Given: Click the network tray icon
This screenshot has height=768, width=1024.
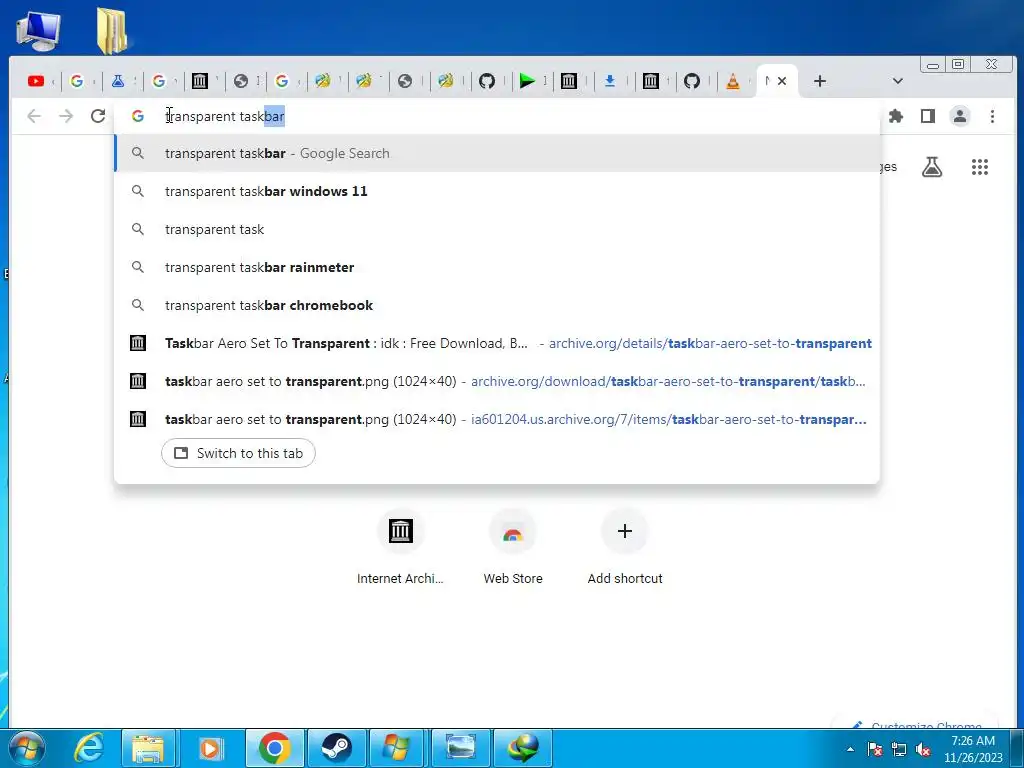Looking at the screenshot, I should click(x=899, y=749).
